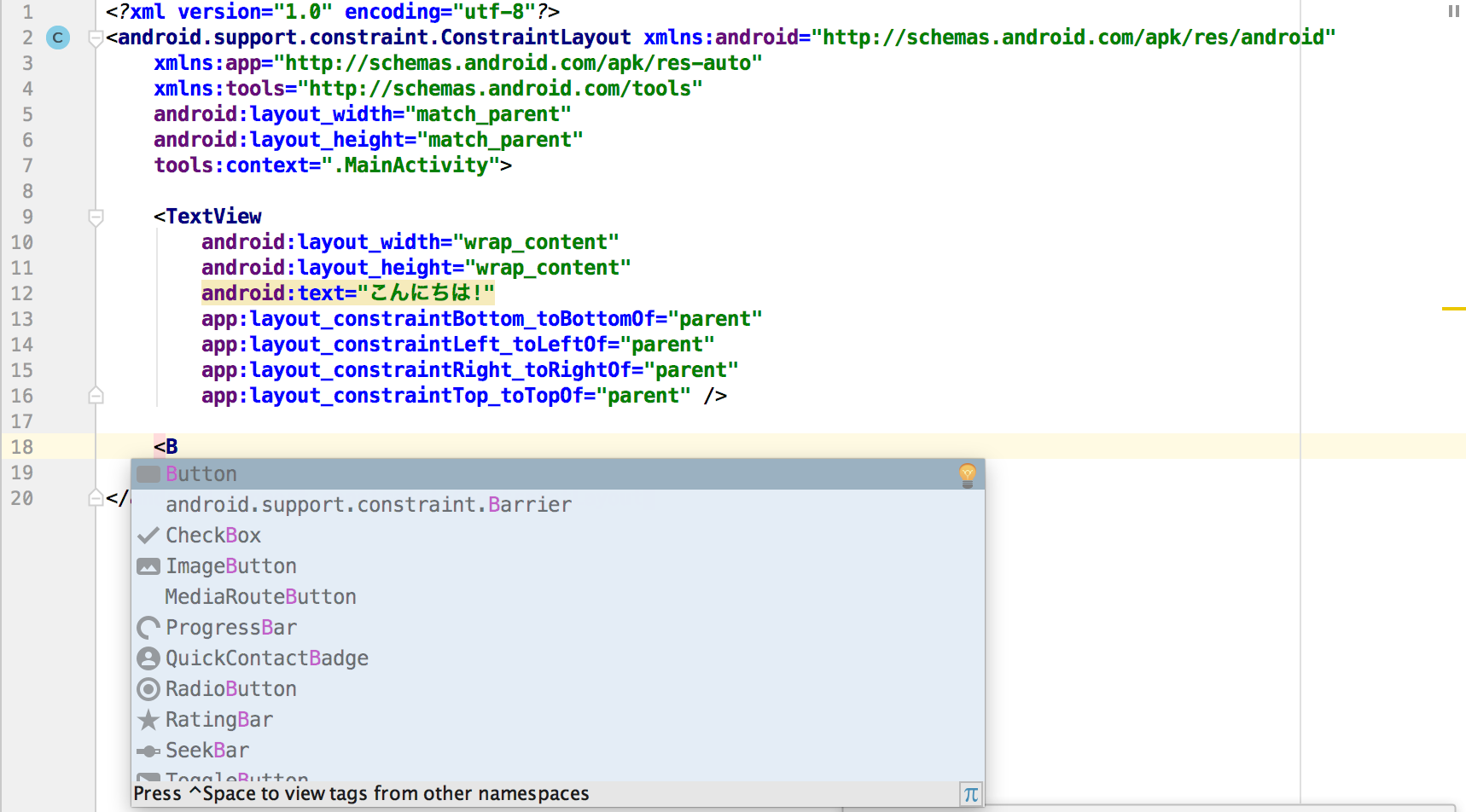Click the slider icon beside SeekBar

(x=148, y=750)
